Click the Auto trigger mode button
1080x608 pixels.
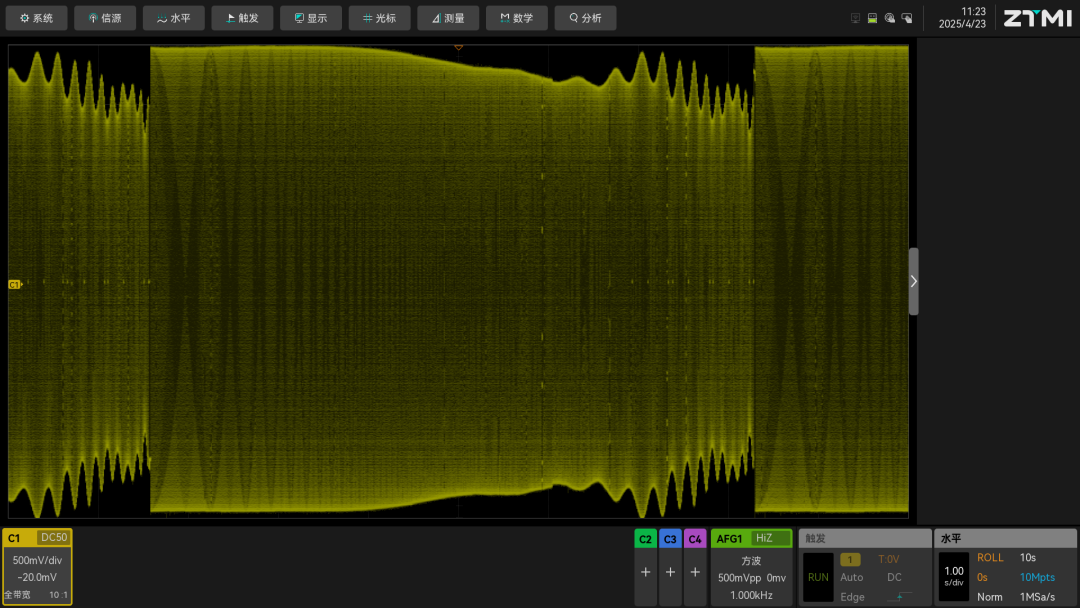coord(851,577)
